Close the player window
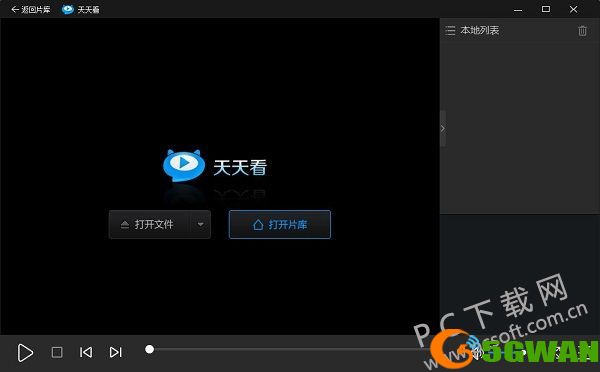 (x=573, y=9)
